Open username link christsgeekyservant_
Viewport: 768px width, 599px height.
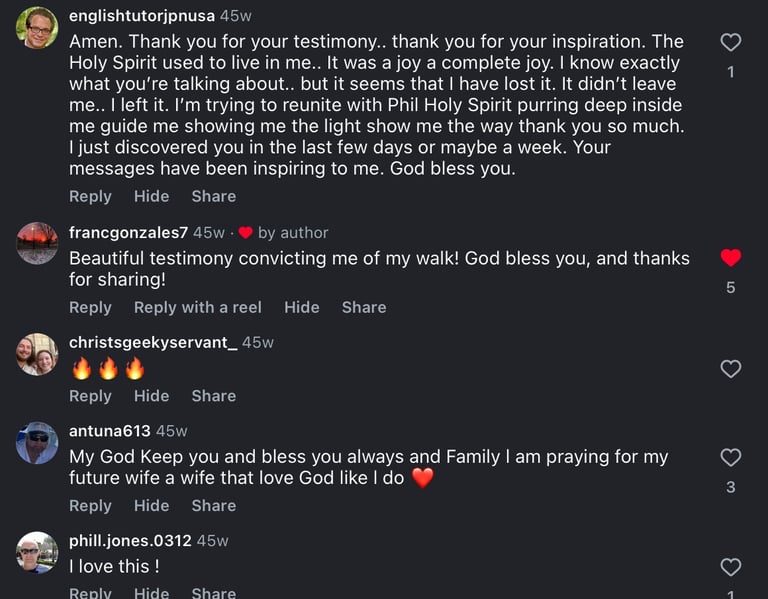(x=153, y=342)
